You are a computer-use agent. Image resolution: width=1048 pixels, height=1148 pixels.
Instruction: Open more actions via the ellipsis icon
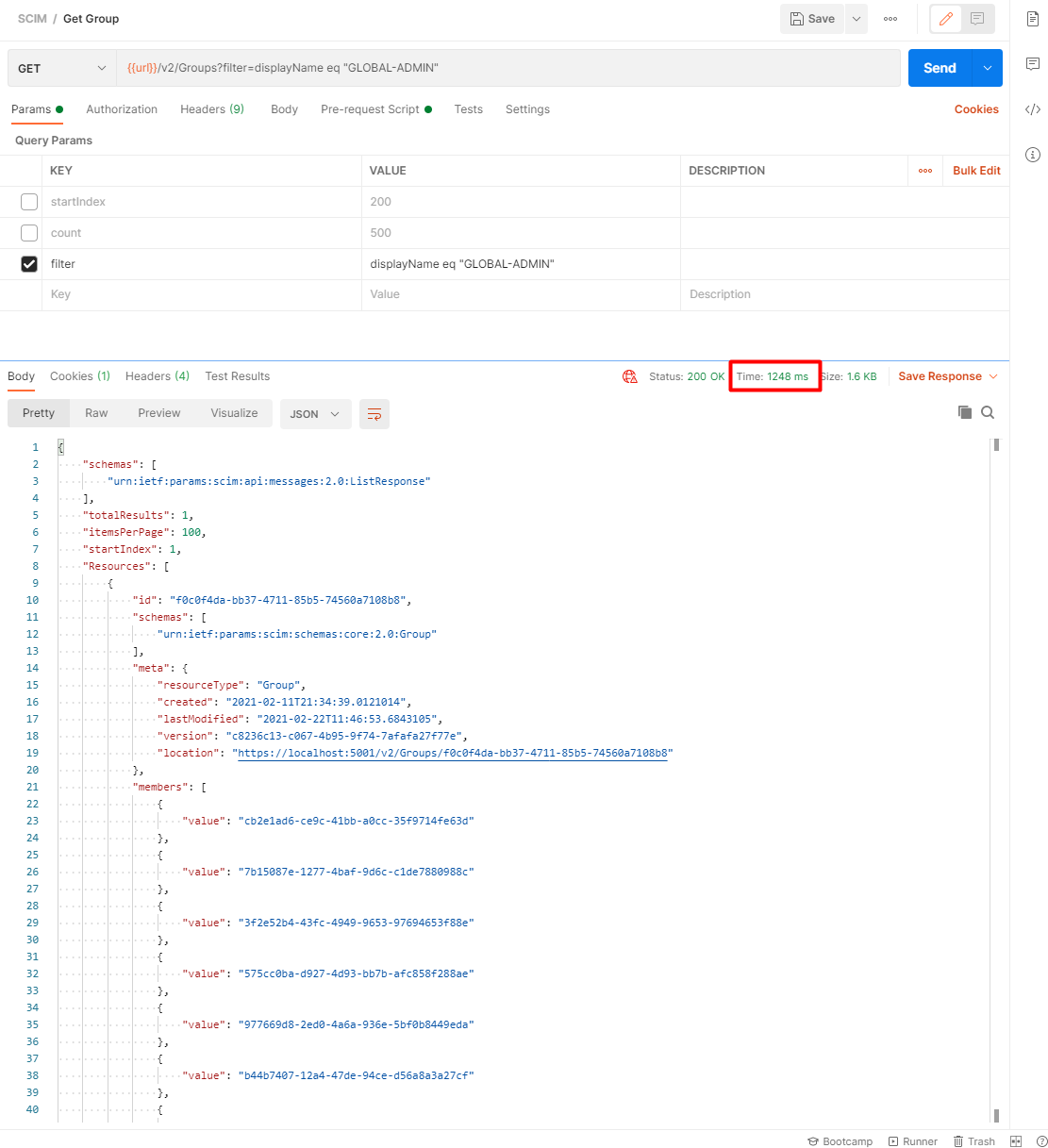click(x=890, y=19)
